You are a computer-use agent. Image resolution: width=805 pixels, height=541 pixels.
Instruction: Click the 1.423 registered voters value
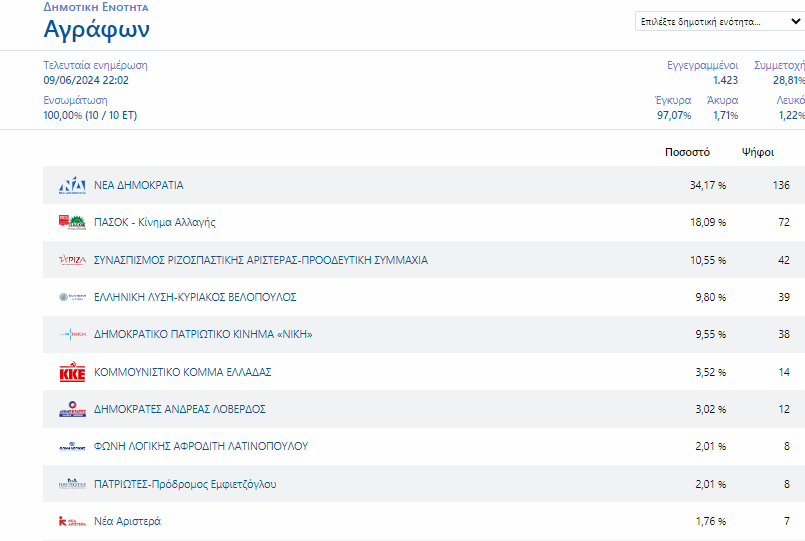(725, 80)
